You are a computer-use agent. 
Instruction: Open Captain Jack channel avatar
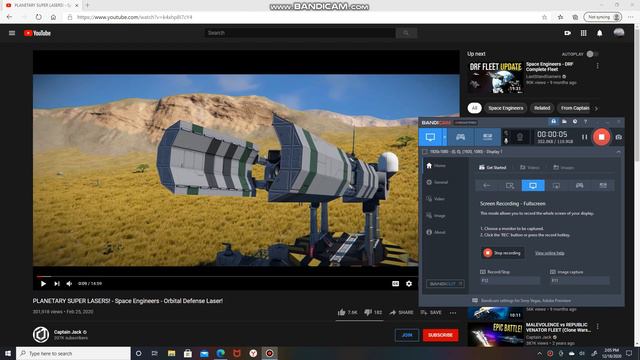click(x=41, y=335)
